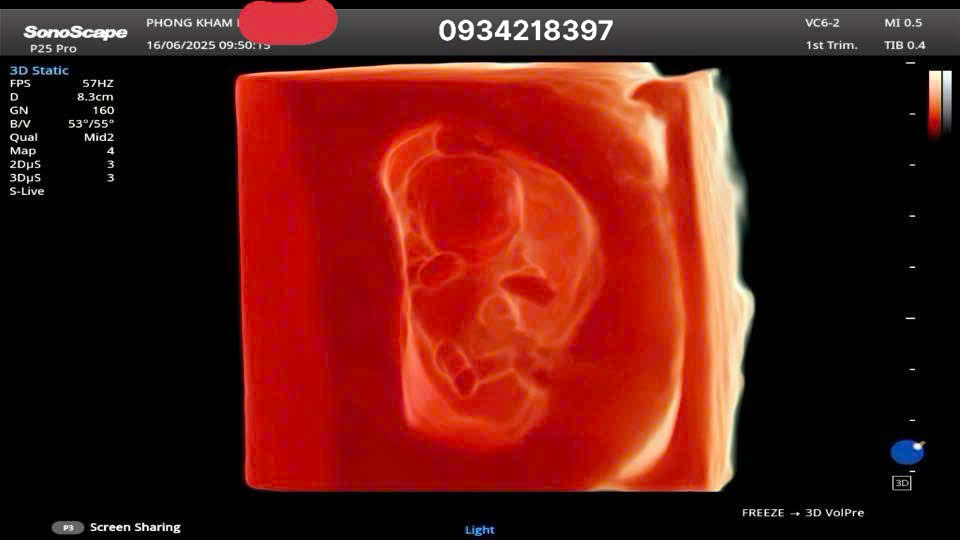
Task: Click the 1st Trim. exam preset label
Action: coord(831,45)
